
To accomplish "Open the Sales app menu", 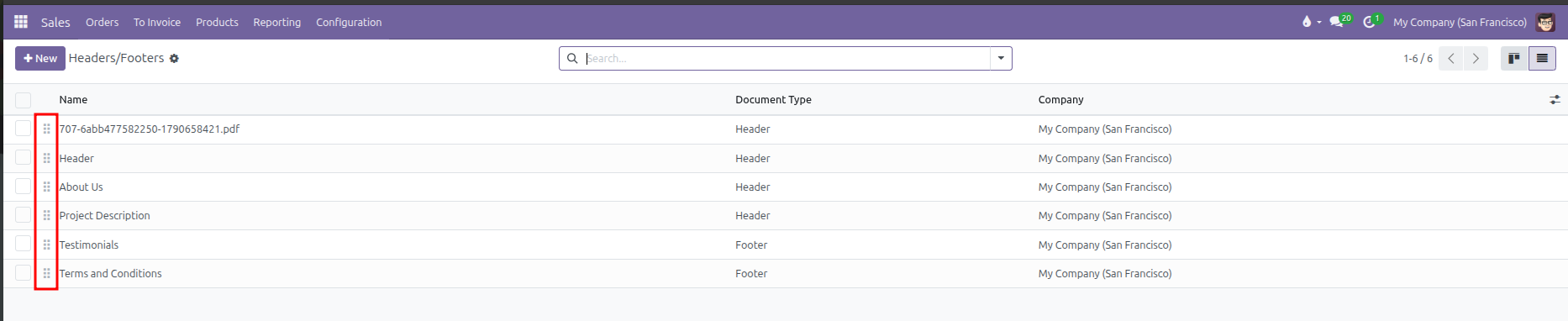I will [x=55, y=22].
